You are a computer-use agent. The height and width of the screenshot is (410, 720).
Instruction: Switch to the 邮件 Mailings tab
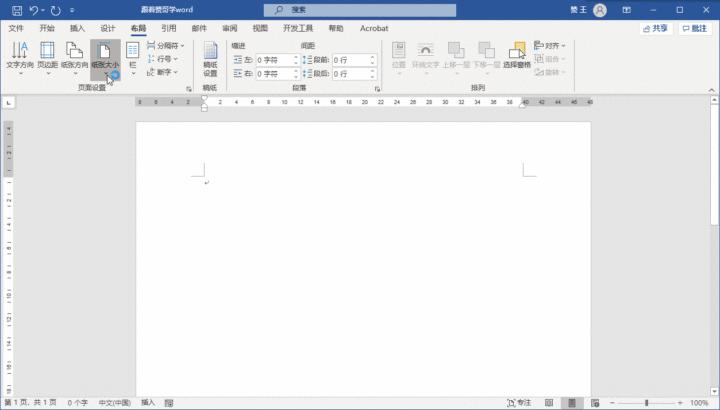(x=199, y=28)
